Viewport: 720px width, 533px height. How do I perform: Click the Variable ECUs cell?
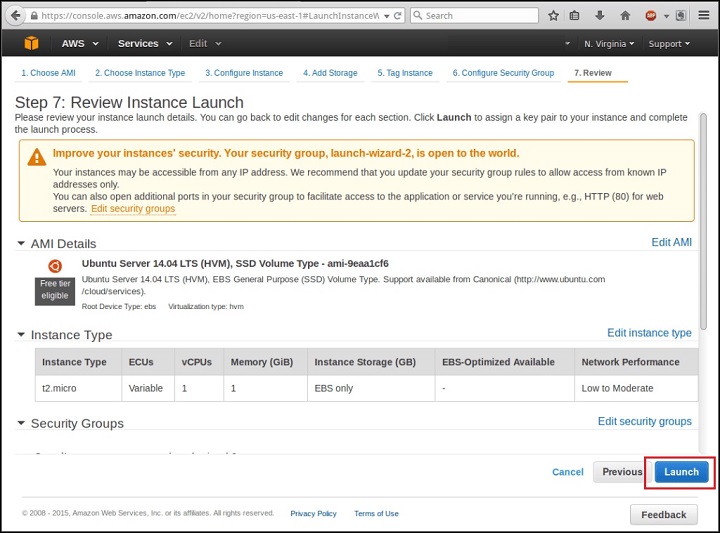(x=148, y=388)
